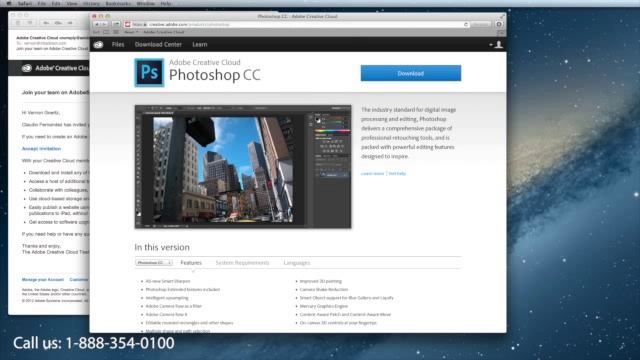Viewport: 640px width, 360px height.
Task: Go forward with Safari's forward arrow
Action: pyautogui.click(x=104, y=24)
